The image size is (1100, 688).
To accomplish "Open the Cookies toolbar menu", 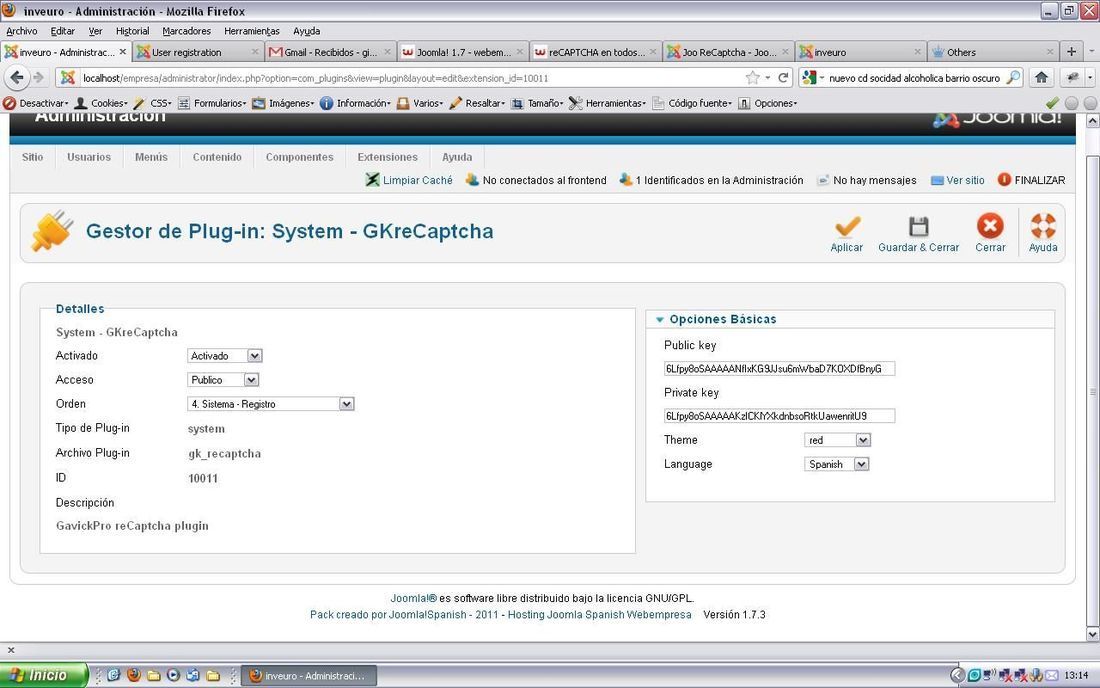I will (x=102, y=103).
